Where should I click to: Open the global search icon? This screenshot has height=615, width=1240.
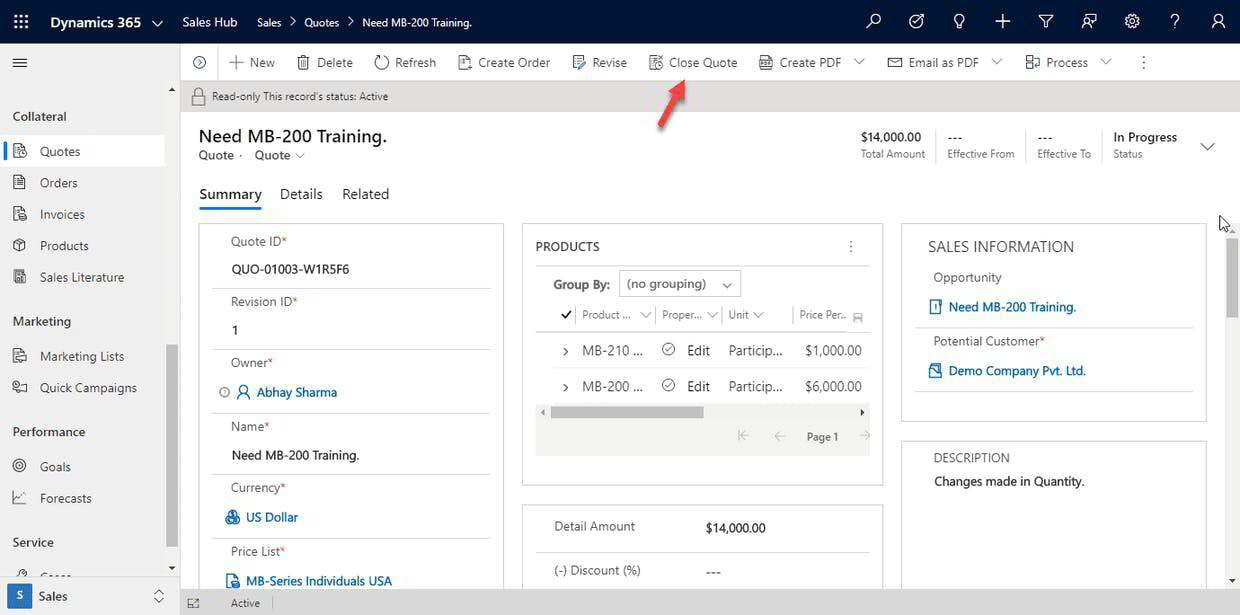point(872,20)
